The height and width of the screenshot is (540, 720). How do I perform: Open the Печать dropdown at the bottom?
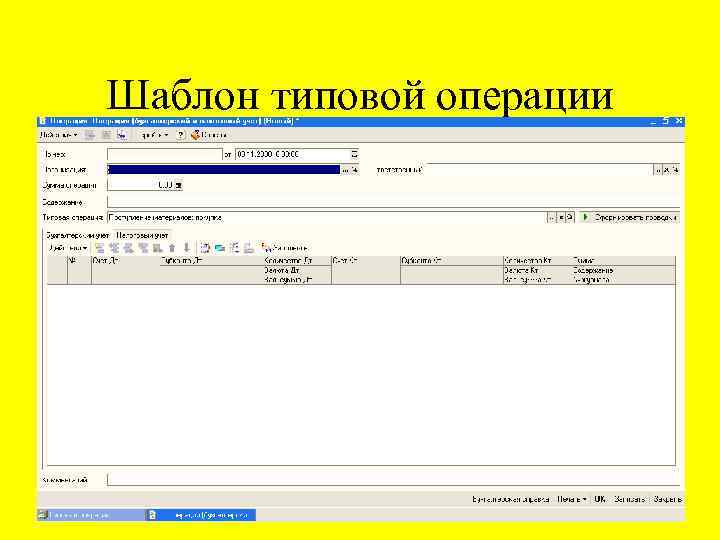point(572,499)
